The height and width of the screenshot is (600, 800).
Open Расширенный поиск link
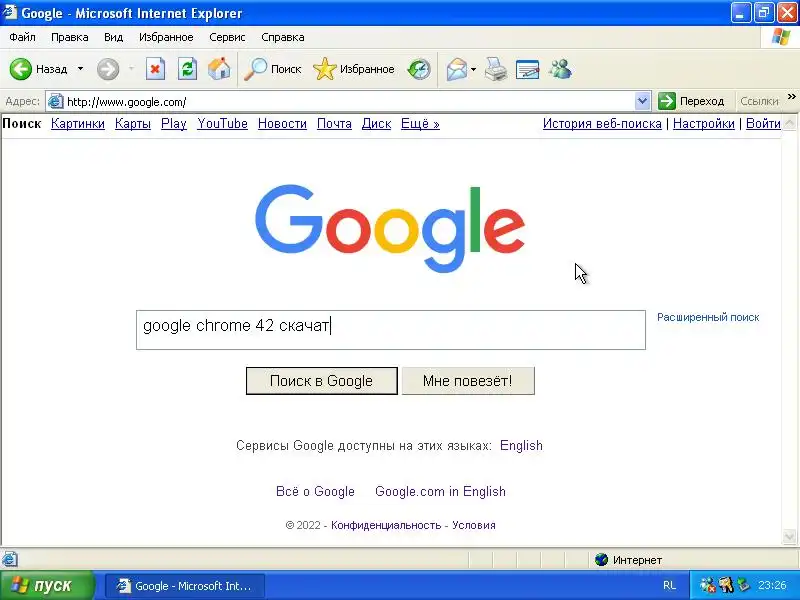pyautogui.click(x=708, y=317)
